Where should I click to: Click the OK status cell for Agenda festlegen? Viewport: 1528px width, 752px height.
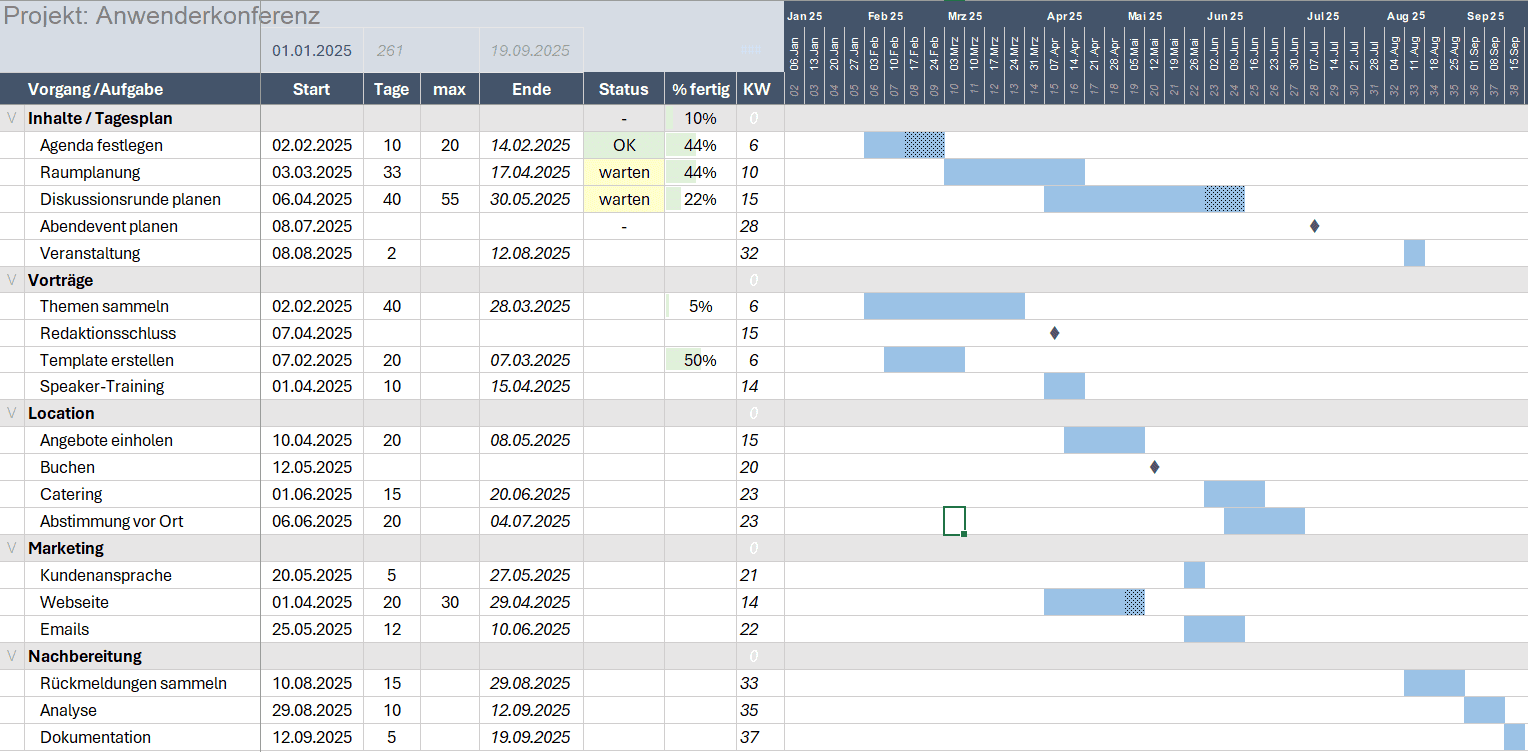(624, 145)
